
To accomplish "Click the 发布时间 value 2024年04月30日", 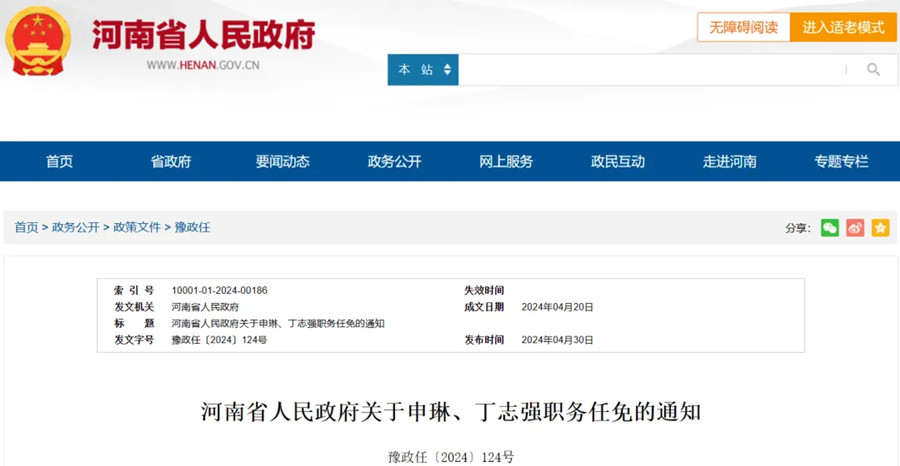I will click(557, 340).
